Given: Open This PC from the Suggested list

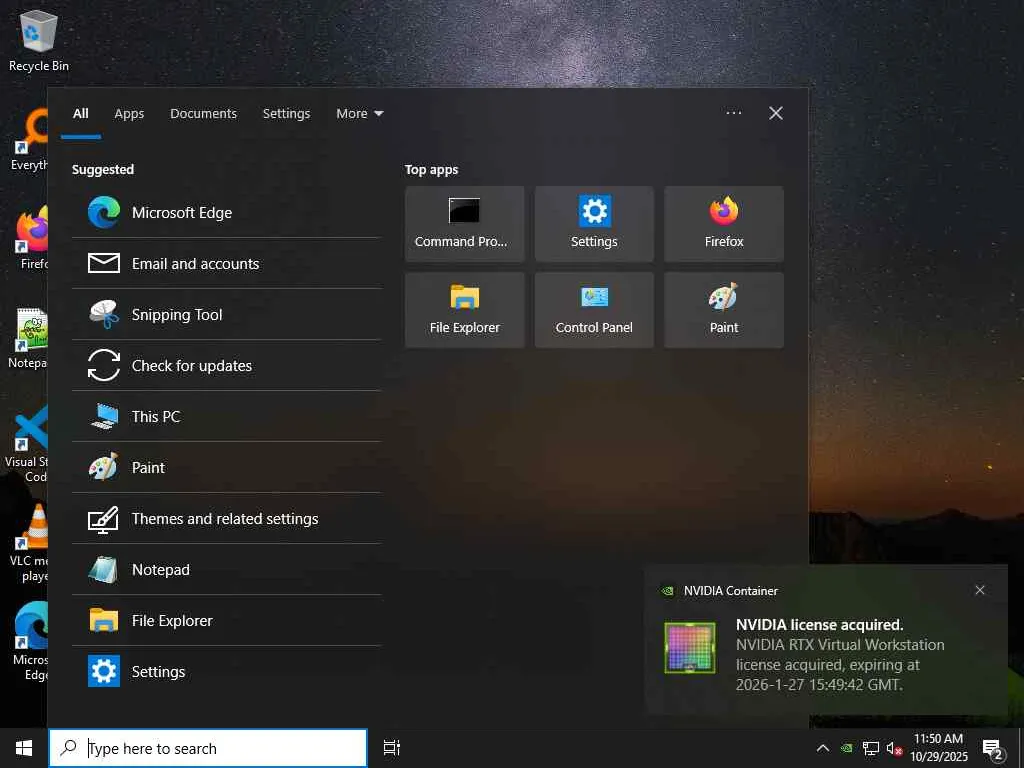Looking at the screenshot, I should click(226, 416).
